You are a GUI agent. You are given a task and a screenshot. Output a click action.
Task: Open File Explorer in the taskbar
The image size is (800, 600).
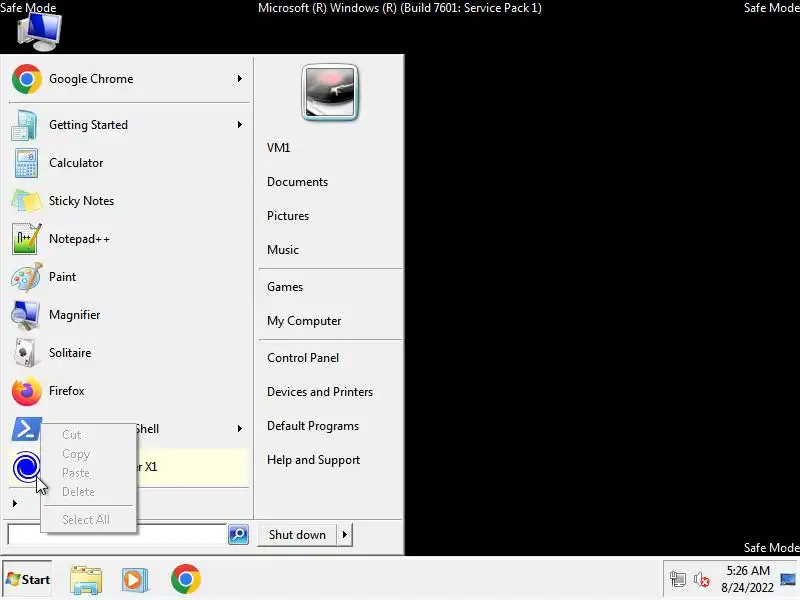pyautogui.click(x=86, y=580)
